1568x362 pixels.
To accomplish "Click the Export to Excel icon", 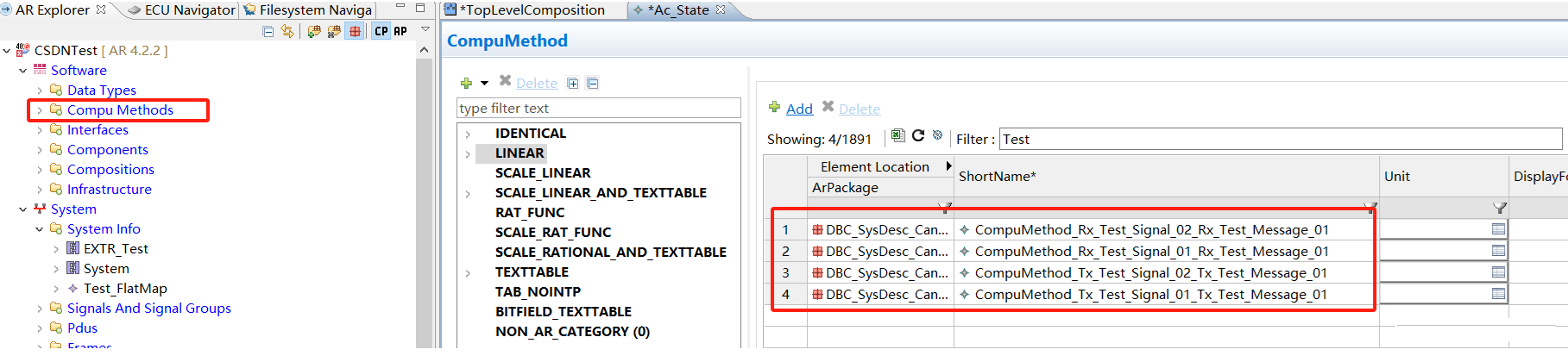I will pos(897,136).
